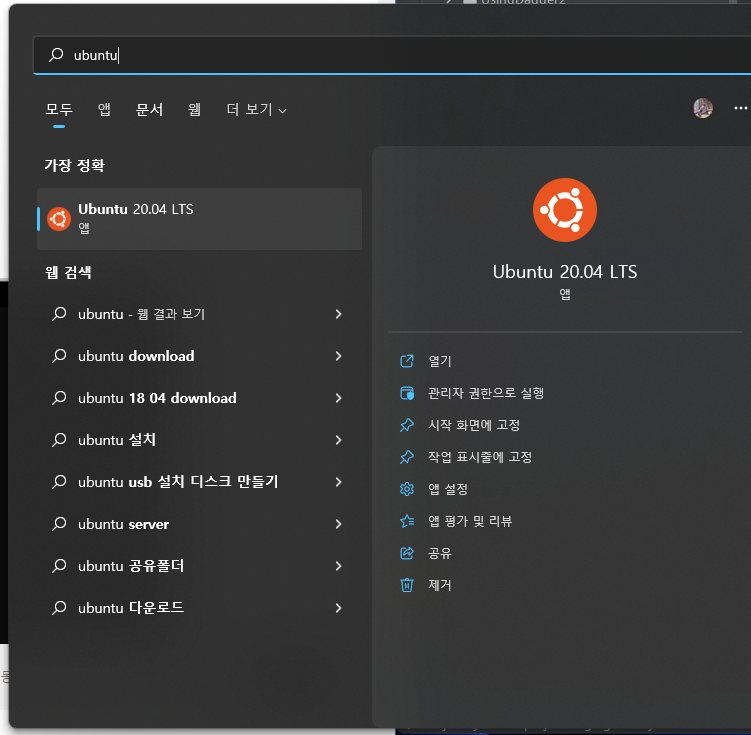Expand arrow for "ubuntu 18 04 download"

pyautogui.click(x=339, y=398)
